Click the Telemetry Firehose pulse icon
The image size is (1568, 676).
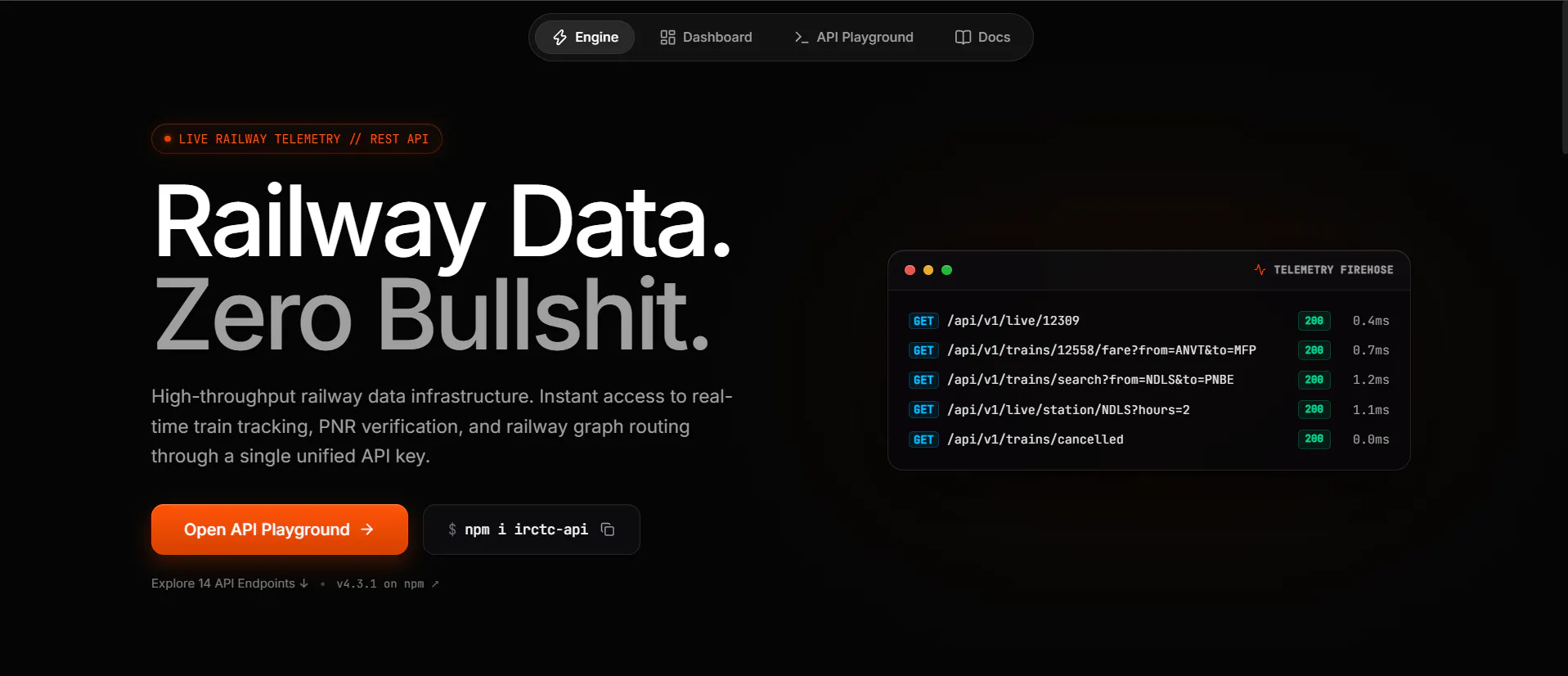(x=1260, y=269)
